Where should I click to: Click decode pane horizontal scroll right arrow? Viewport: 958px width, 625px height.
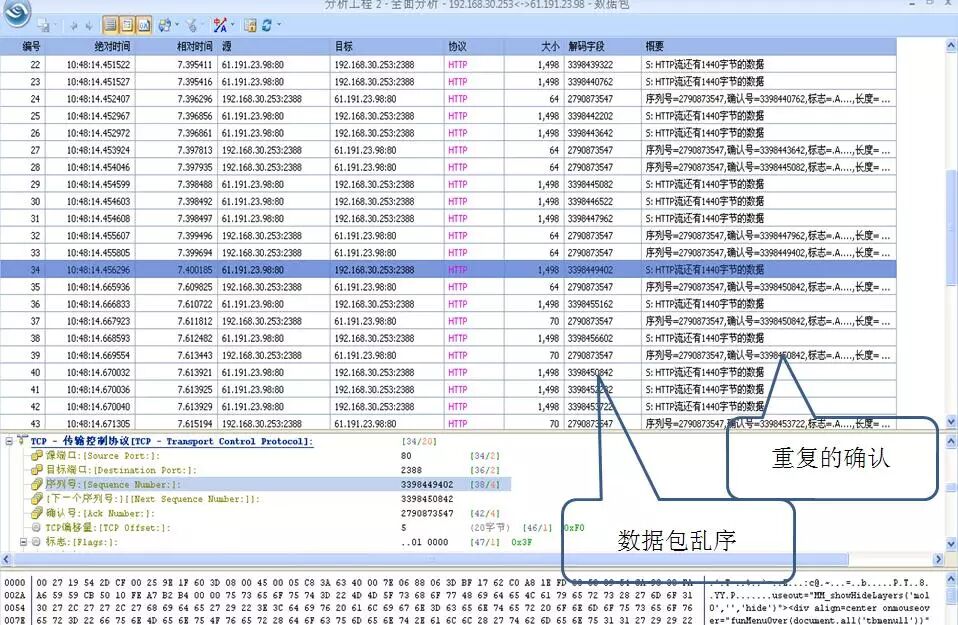click(x=939, y=558)
